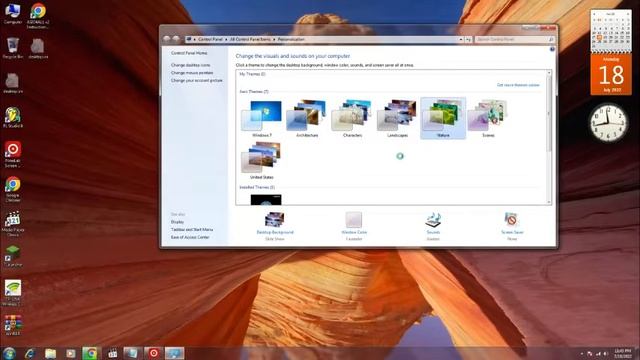
Task: Click Control Panel in the address breadcrumb
Action: tap(211, 40)
